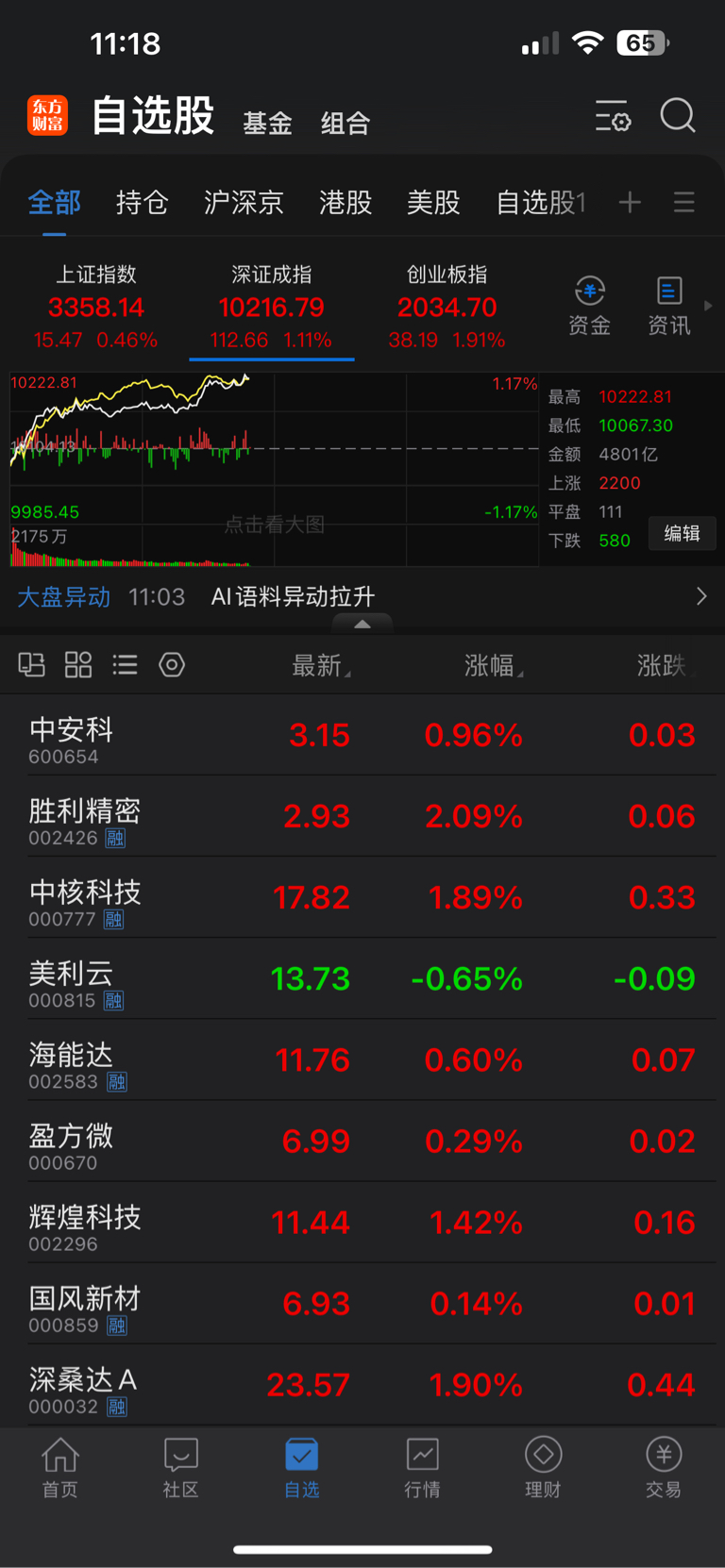Viewport: 725px width, 1568px height.
Task: Select the 深证成指 index card
Action: (272, 307)
